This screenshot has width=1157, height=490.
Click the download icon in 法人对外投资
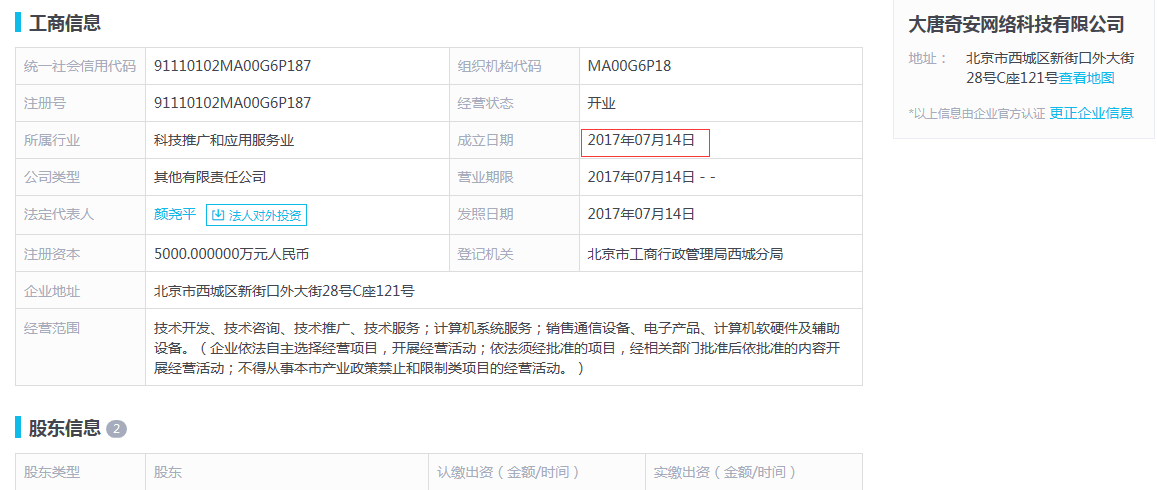(x=218, y=215)
